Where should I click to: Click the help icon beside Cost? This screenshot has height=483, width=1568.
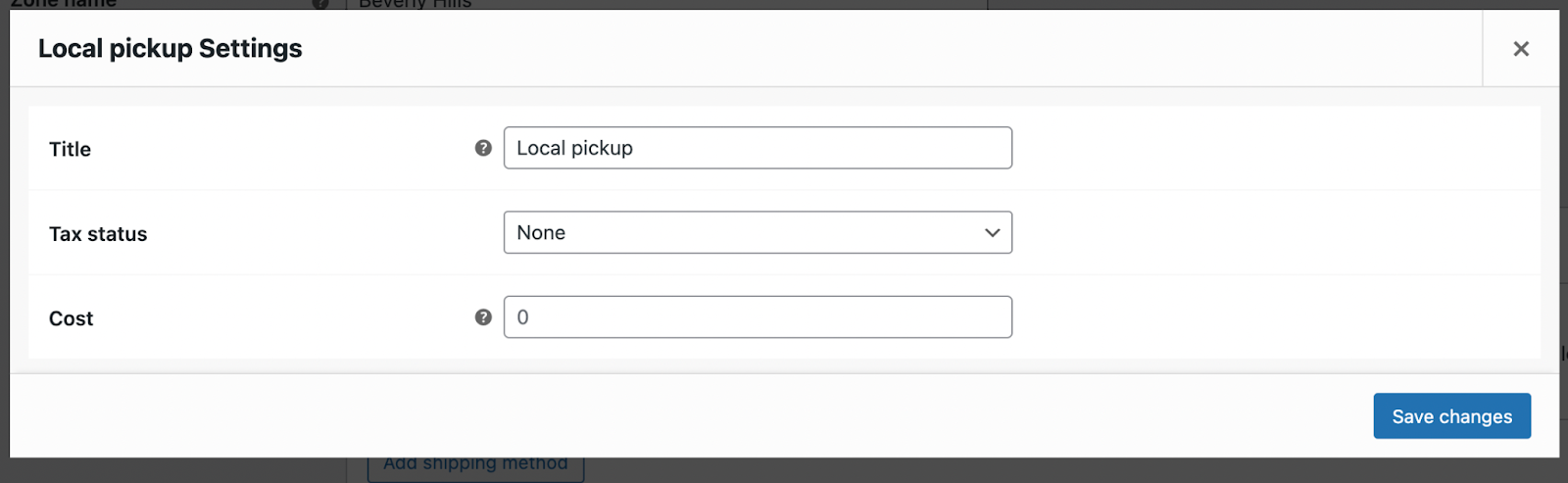point(483,317)
